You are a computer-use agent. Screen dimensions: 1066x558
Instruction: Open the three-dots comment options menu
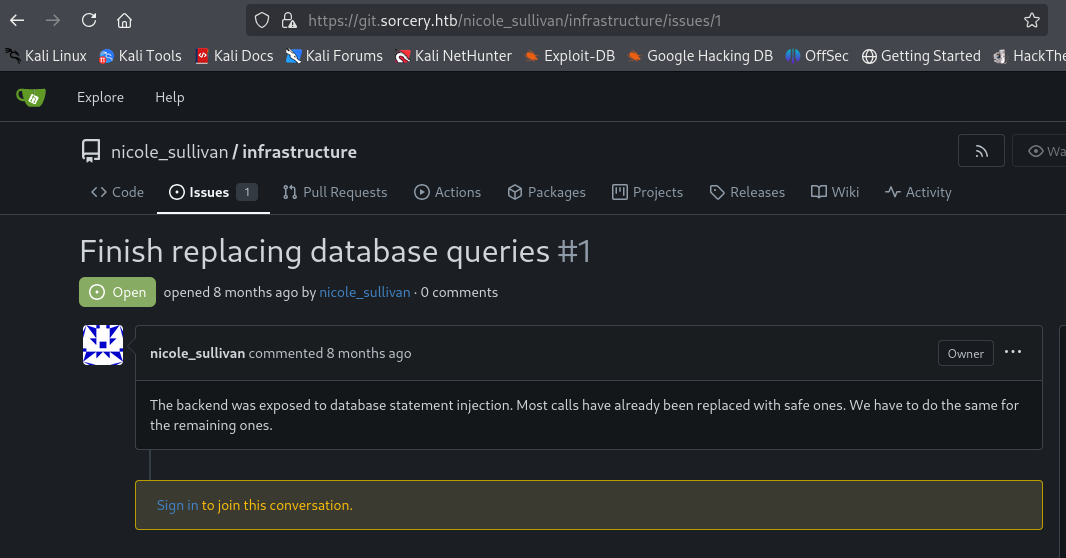(1013, 352)
